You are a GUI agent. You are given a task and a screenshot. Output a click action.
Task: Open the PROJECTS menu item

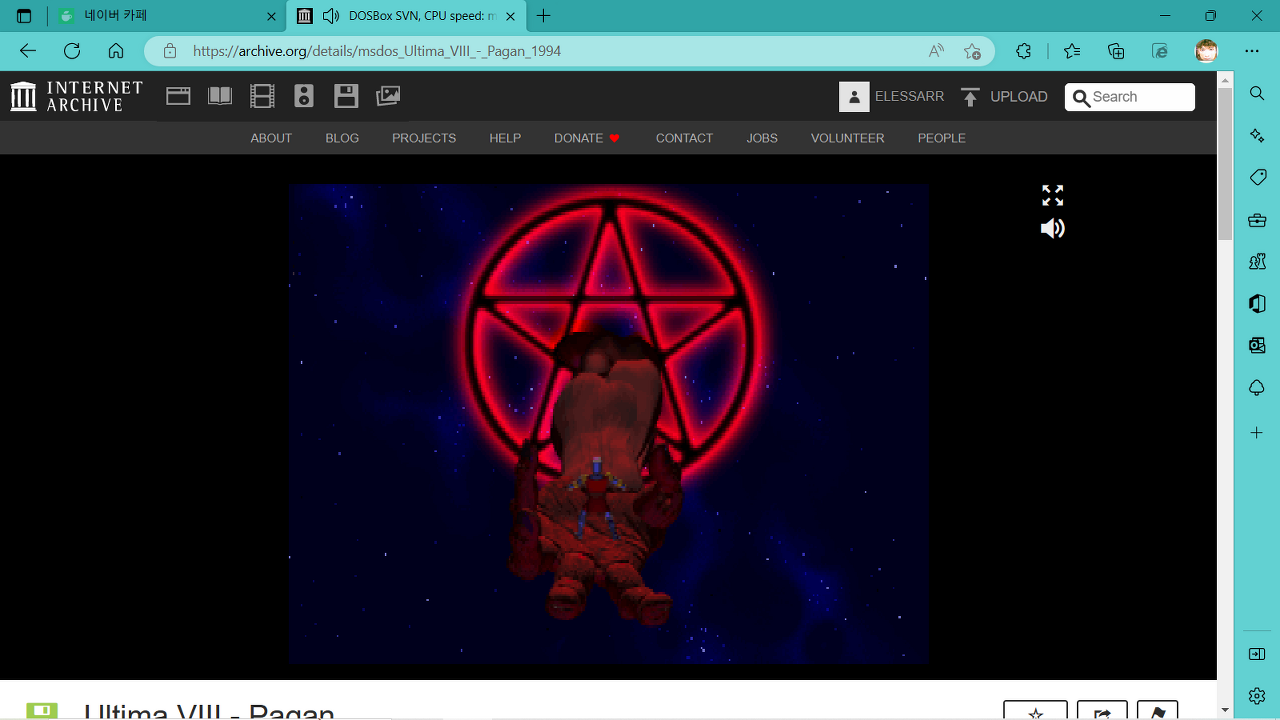424,138
